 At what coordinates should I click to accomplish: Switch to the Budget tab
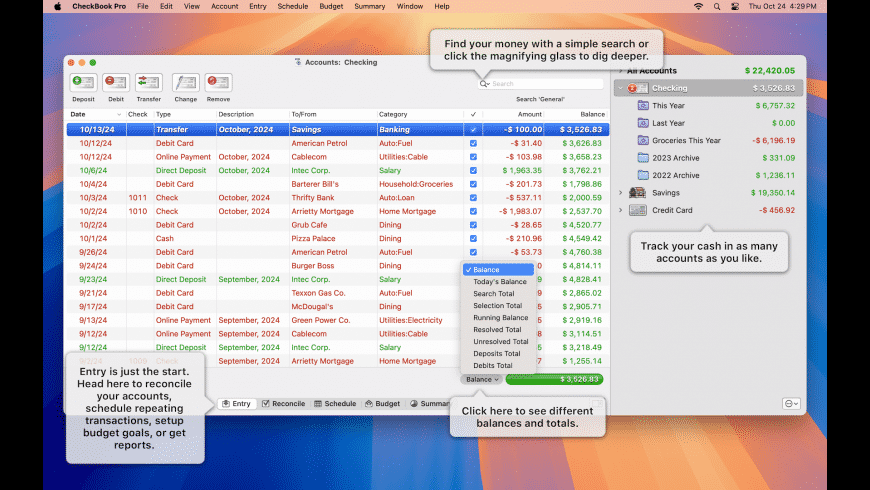click(383, 404)
